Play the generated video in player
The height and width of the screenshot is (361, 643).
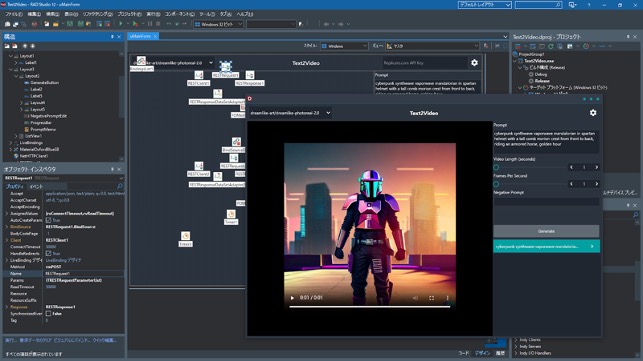(292, 298)
